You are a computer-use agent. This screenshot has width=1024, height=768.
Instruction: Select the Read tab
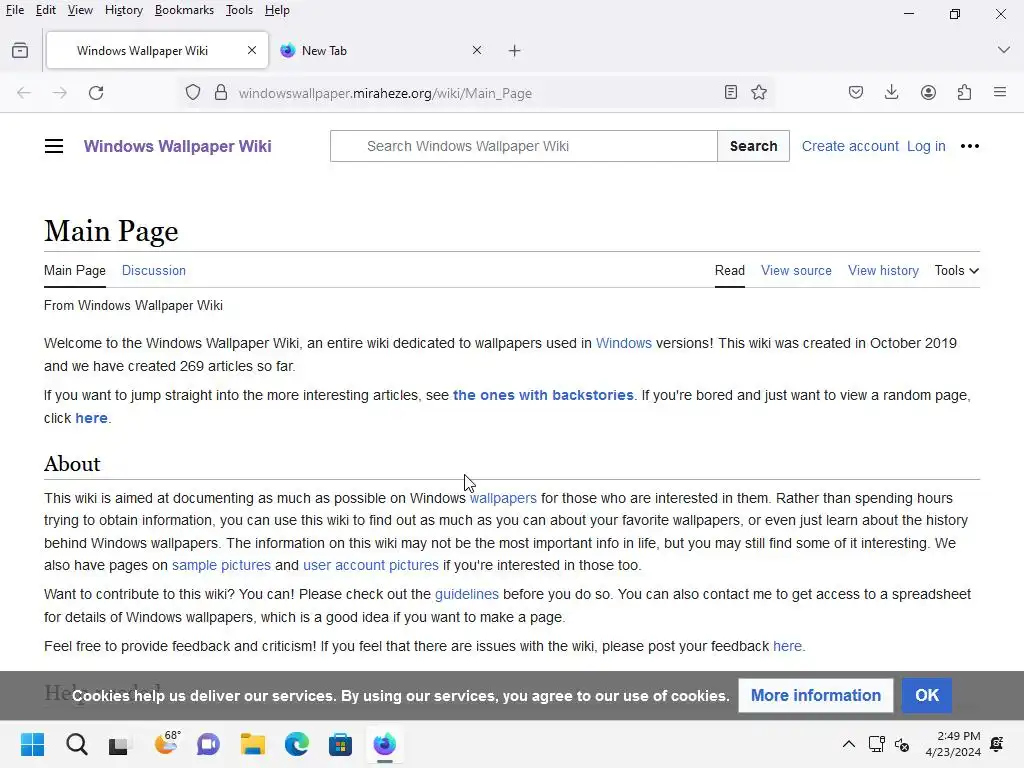point(729,270)
